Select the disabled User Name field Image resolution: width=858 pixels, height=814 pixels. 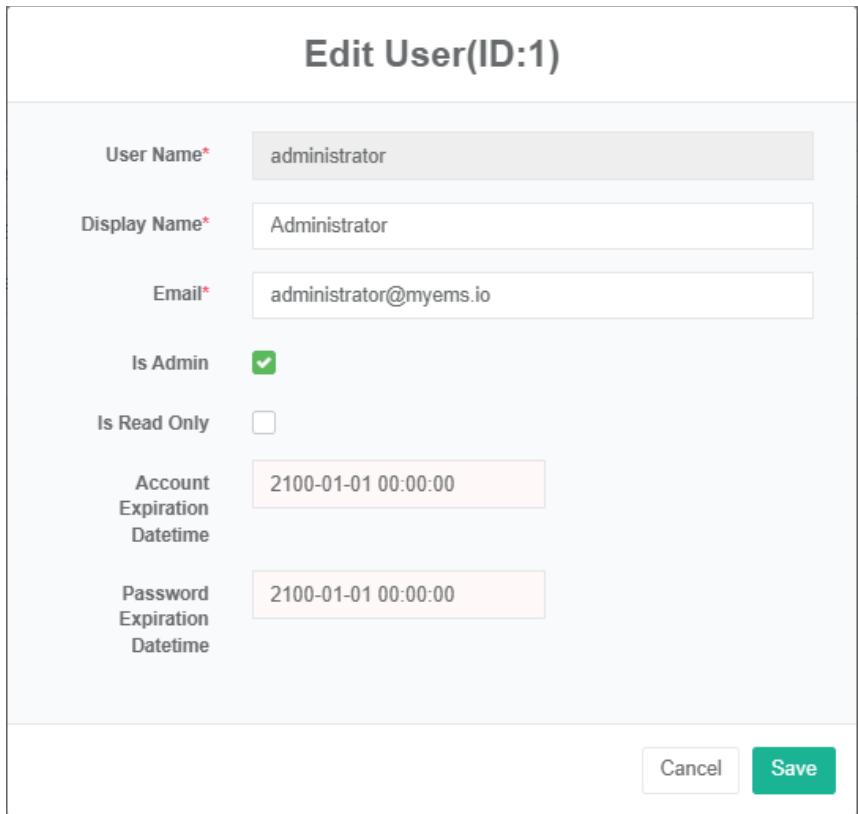click(x=532, y=156)
